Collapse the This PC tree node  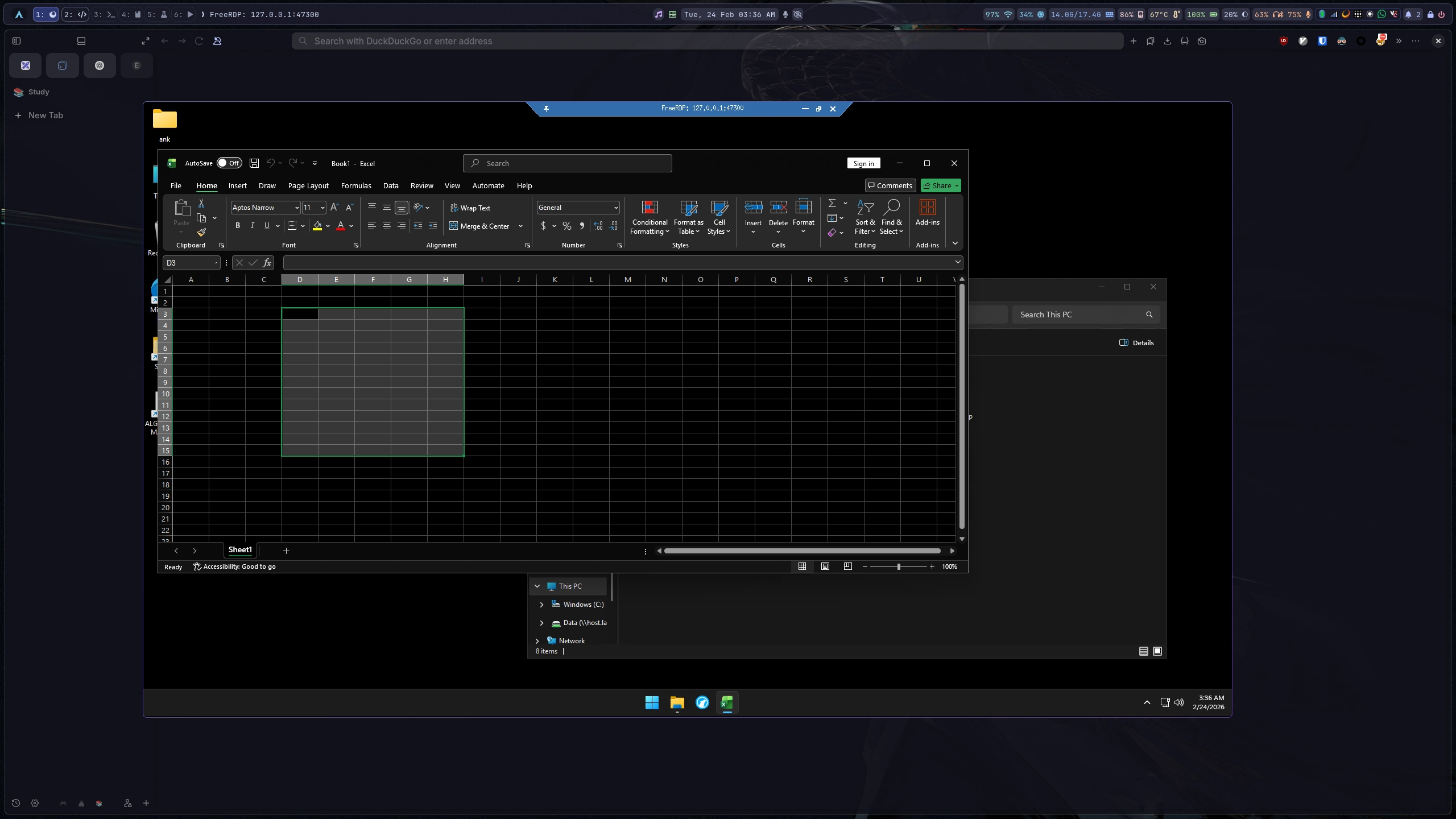click(x=537, y=586)
